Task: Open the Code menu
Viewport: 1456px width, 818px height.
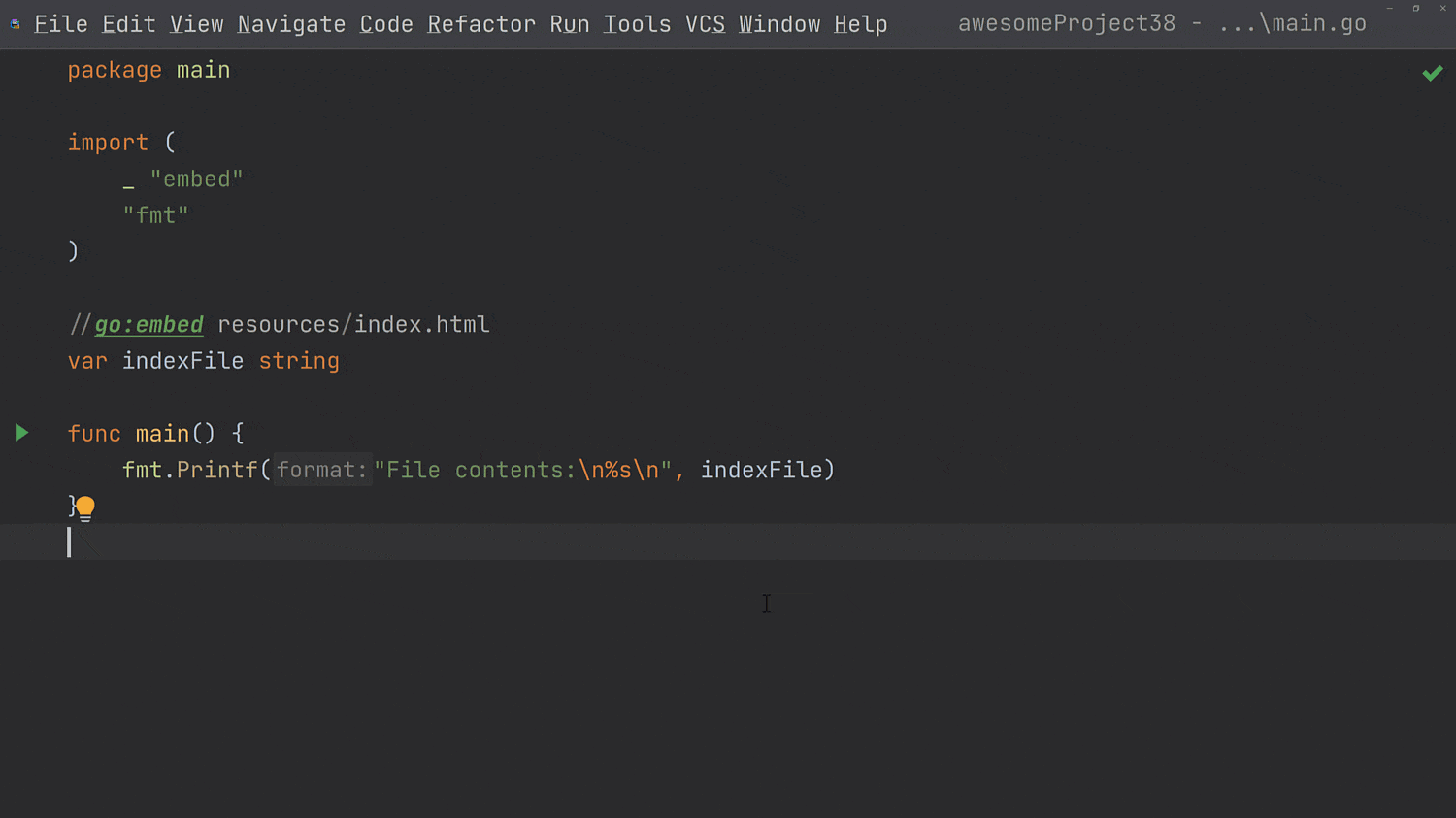Action: click(385, 23)
